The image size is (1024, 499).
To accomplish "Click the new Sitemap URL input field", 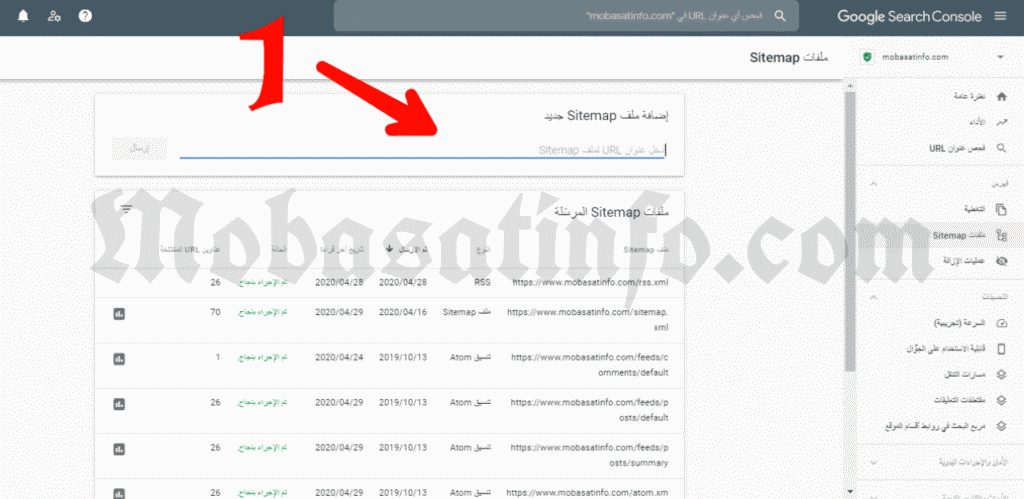I will click(423, 150).
